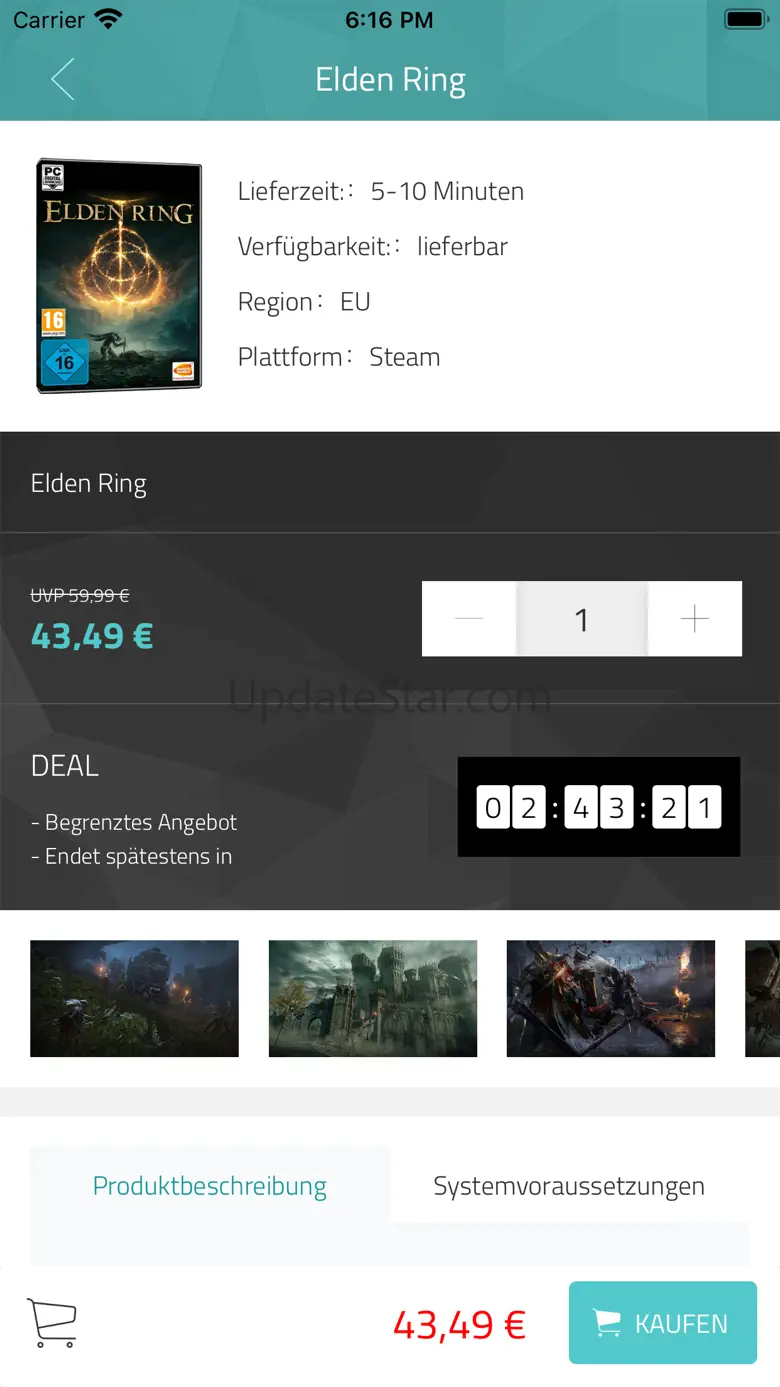
Task: Tap the battery indicator icon
Action: pos(744,19)
